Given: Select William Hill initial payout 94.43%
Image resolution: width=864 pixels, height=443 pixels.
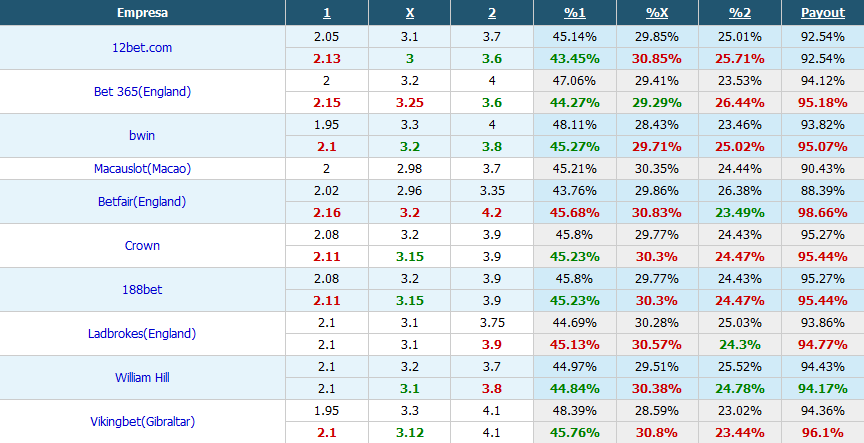Looking at the screenshot, I should tap(823, 368).
